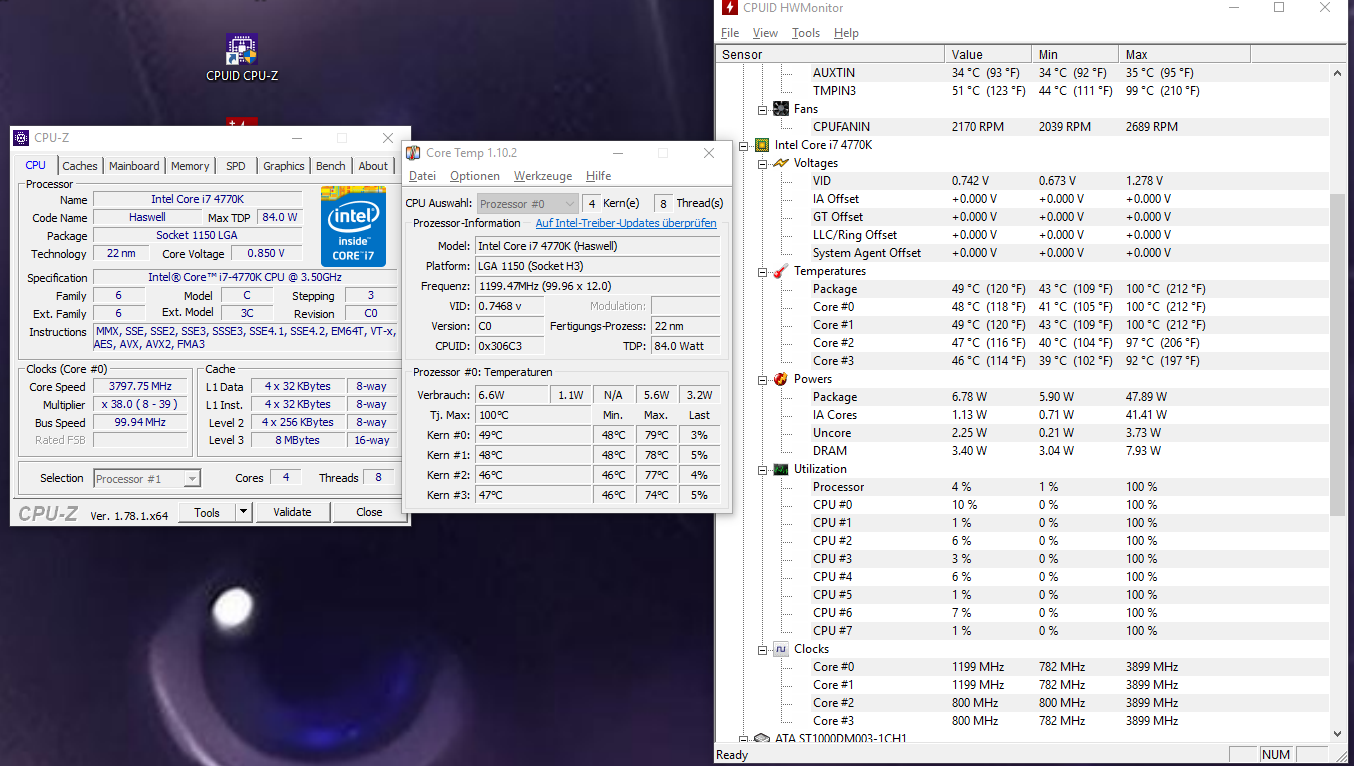Switch to the SPD tab in CPU-Z

(235, 166)
